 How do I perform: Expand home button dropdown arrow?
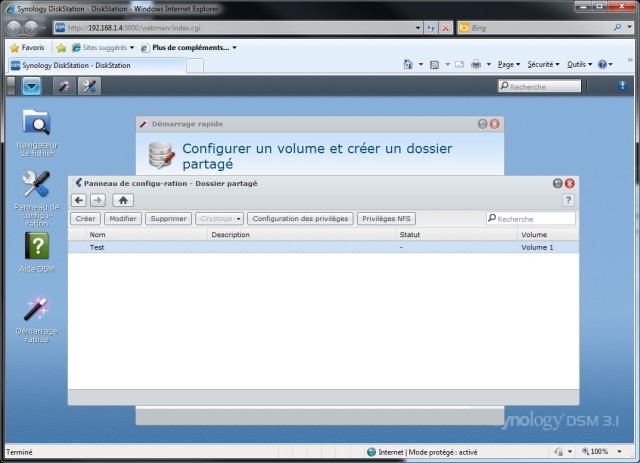(x=420, y=65)
